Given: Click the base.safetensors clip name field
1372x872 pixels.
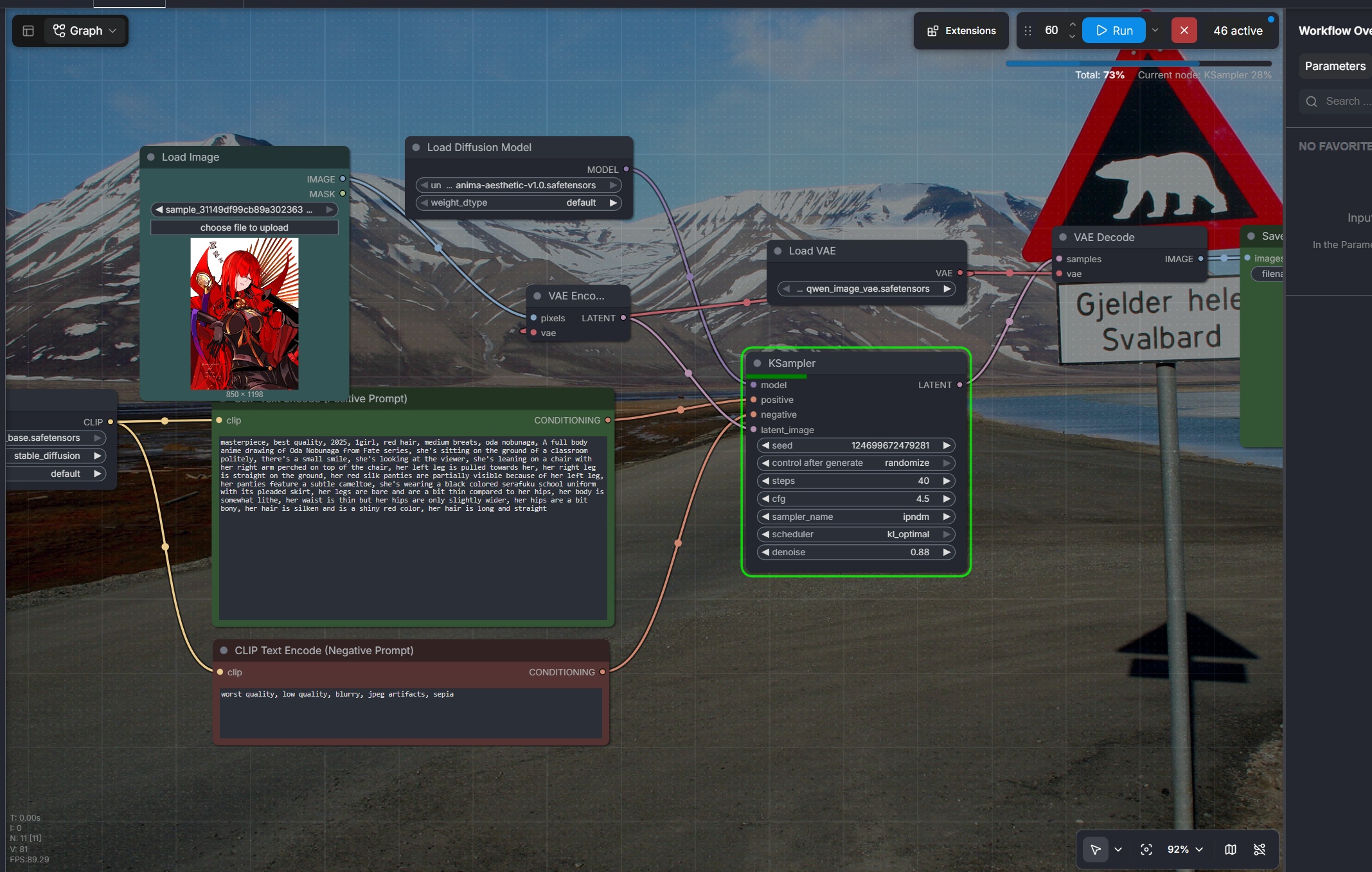Looking at the screenshot, I should pos(57,438).
